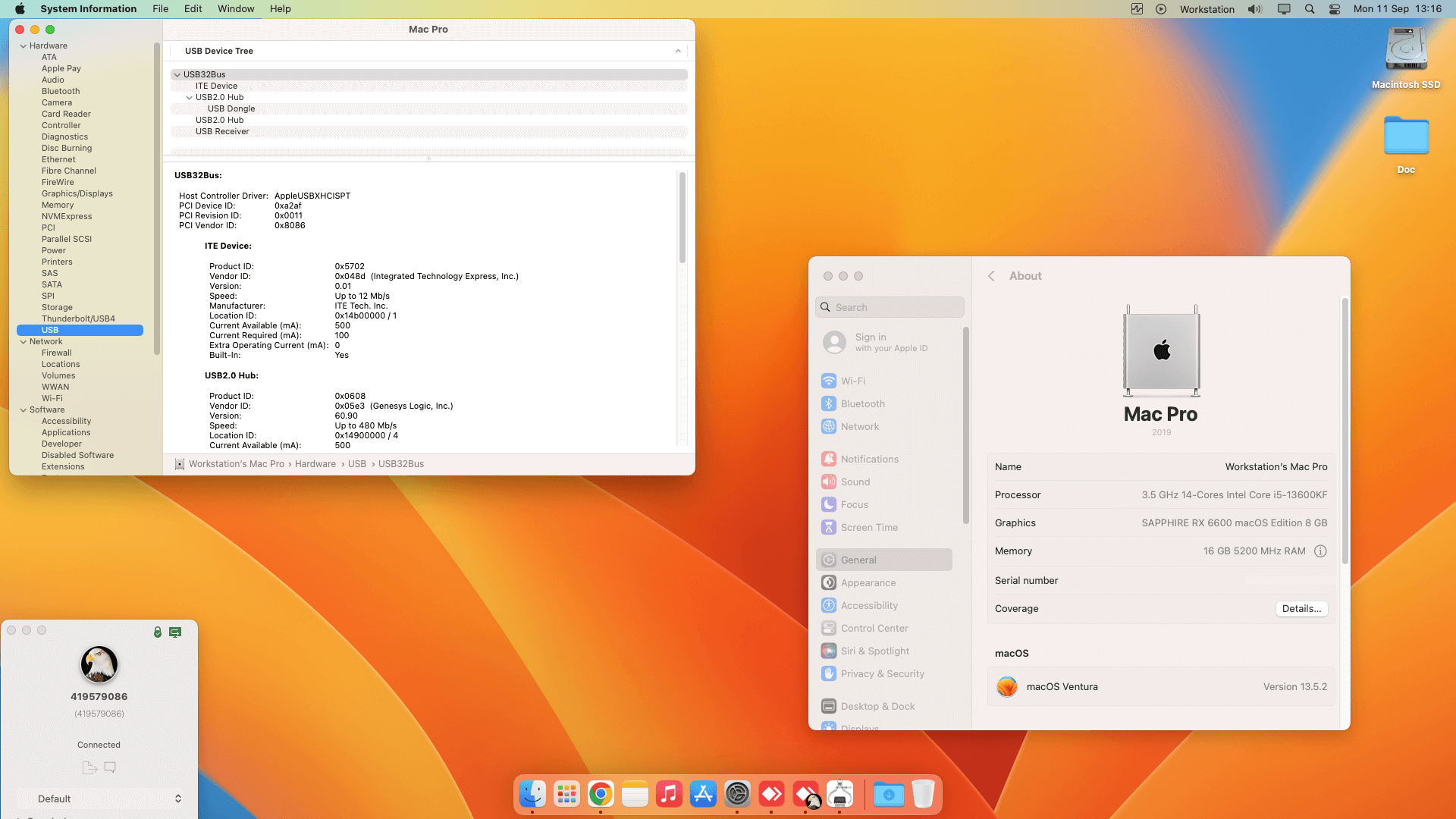Open the Window menu
Image resolution: width=1456 pixels, height=819 pixels.
pos(236,9)
